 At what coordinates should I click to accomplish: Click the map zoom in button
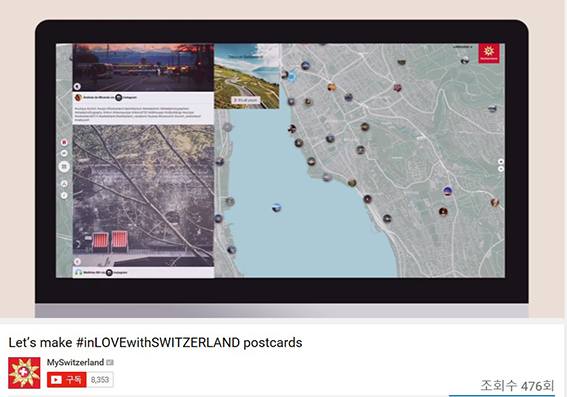pos(501,162)
